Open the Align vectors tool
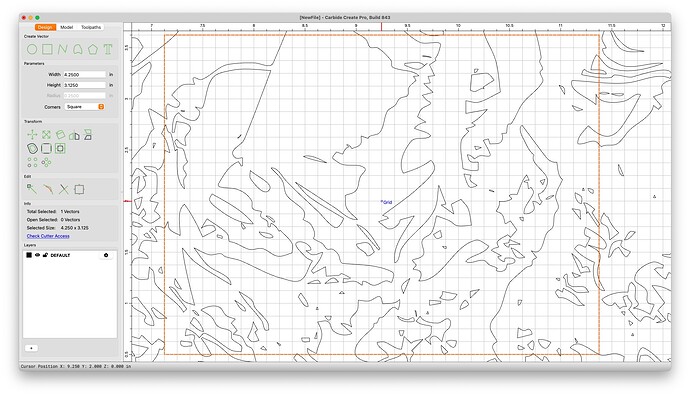This screenshot has height=396, width=690. 88,135
